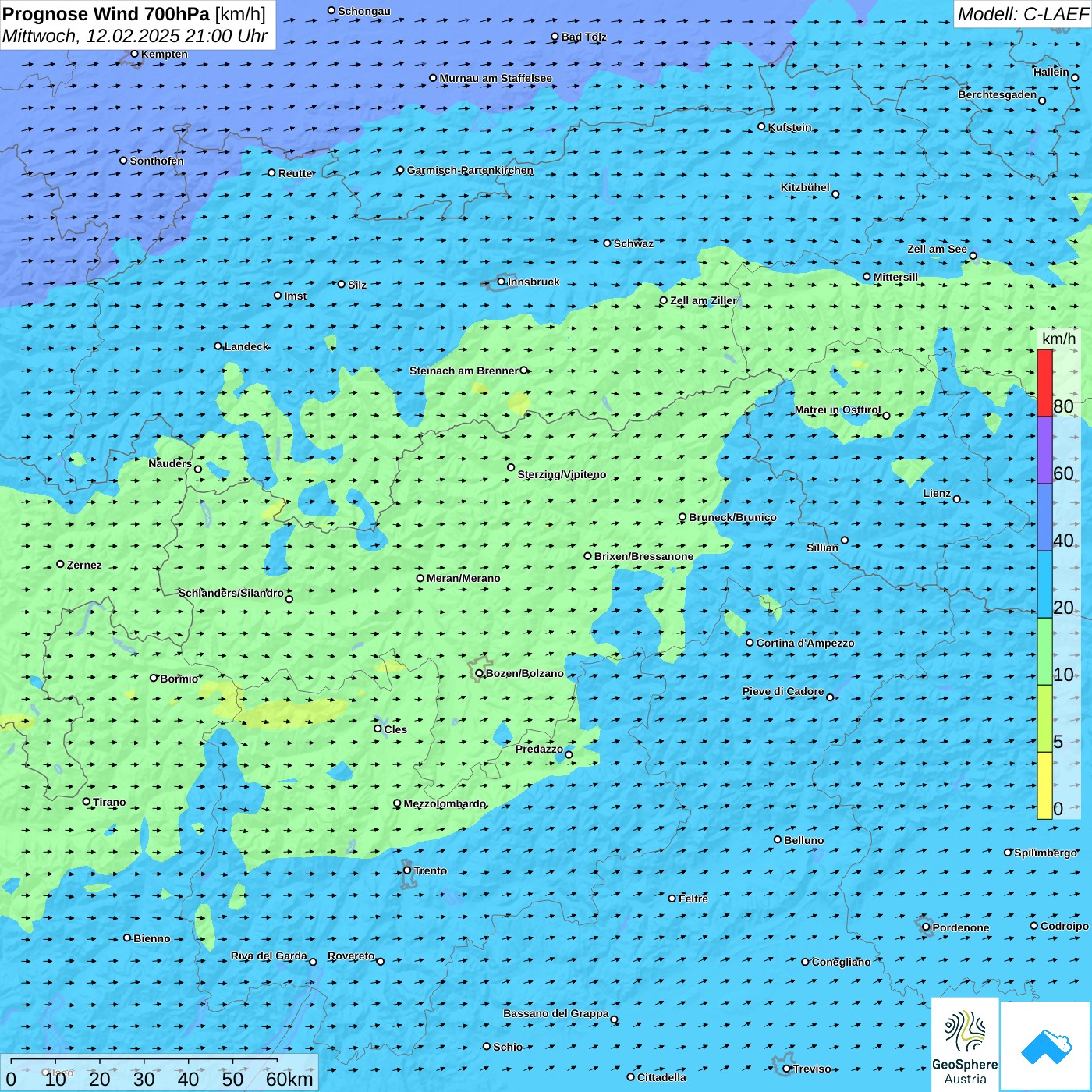
Task: Click the 'Prognose Wind 700hPa' title
Action: tap(107, 14)
